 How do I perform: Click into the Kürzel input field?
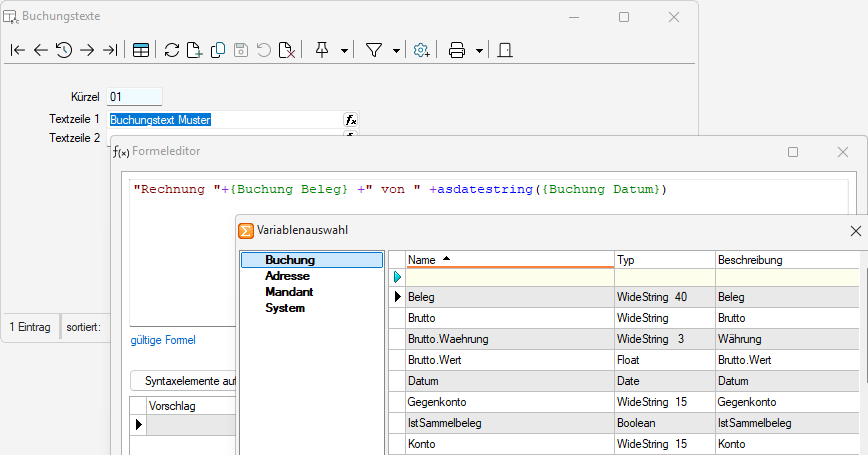(x=134, y=97)
